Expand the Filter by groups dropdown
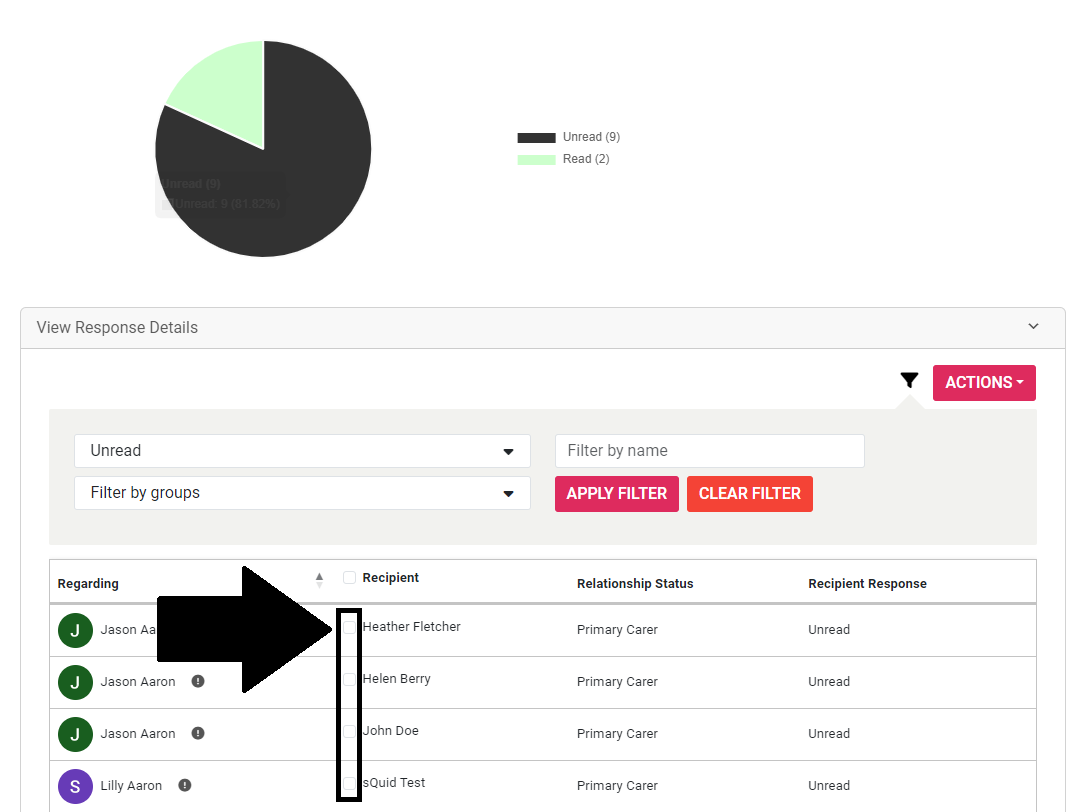 click(302, 493)
